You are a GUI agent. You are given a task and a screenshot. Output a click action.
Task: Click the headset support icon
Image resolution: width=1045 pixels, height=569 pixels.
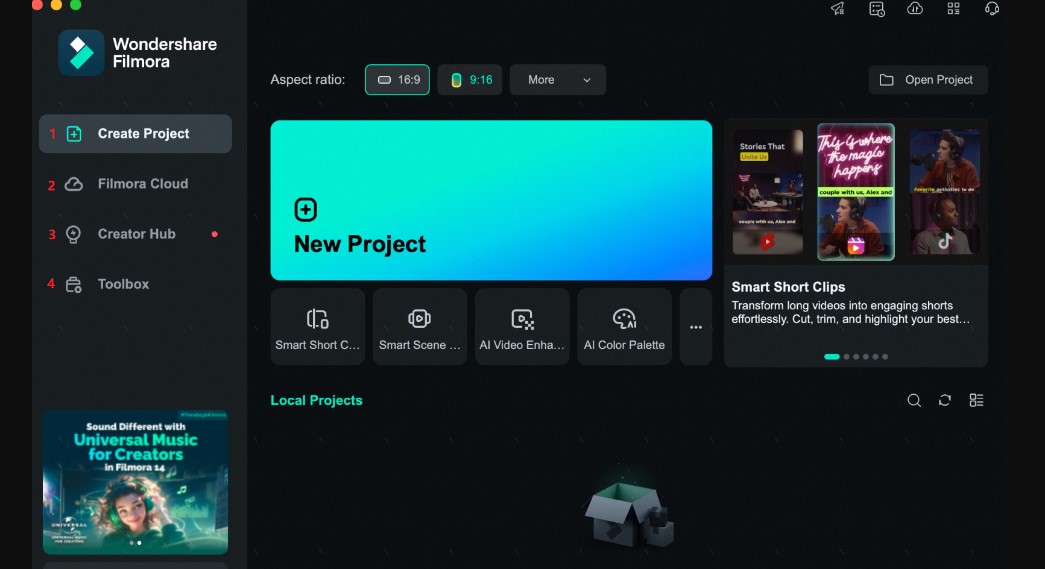tap(992, 9)
